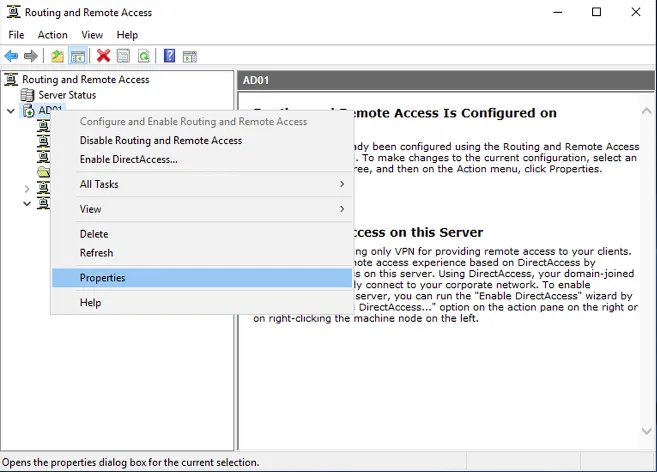Open the Properties toolbar icon
Viewport: 657px width, 472px height.
123,56
